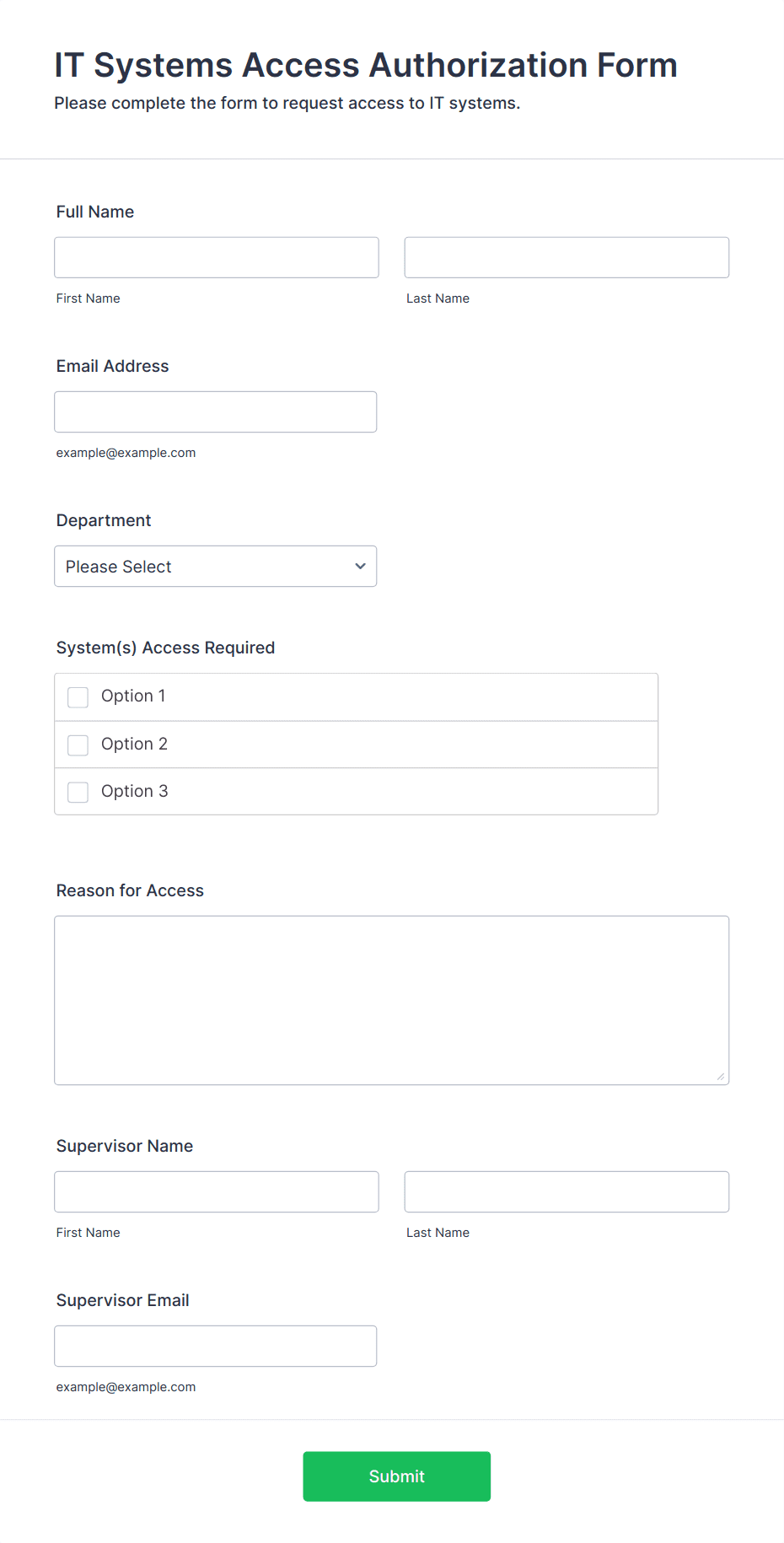
Task: Click the 'Department' field label
Action: point(104,520)
